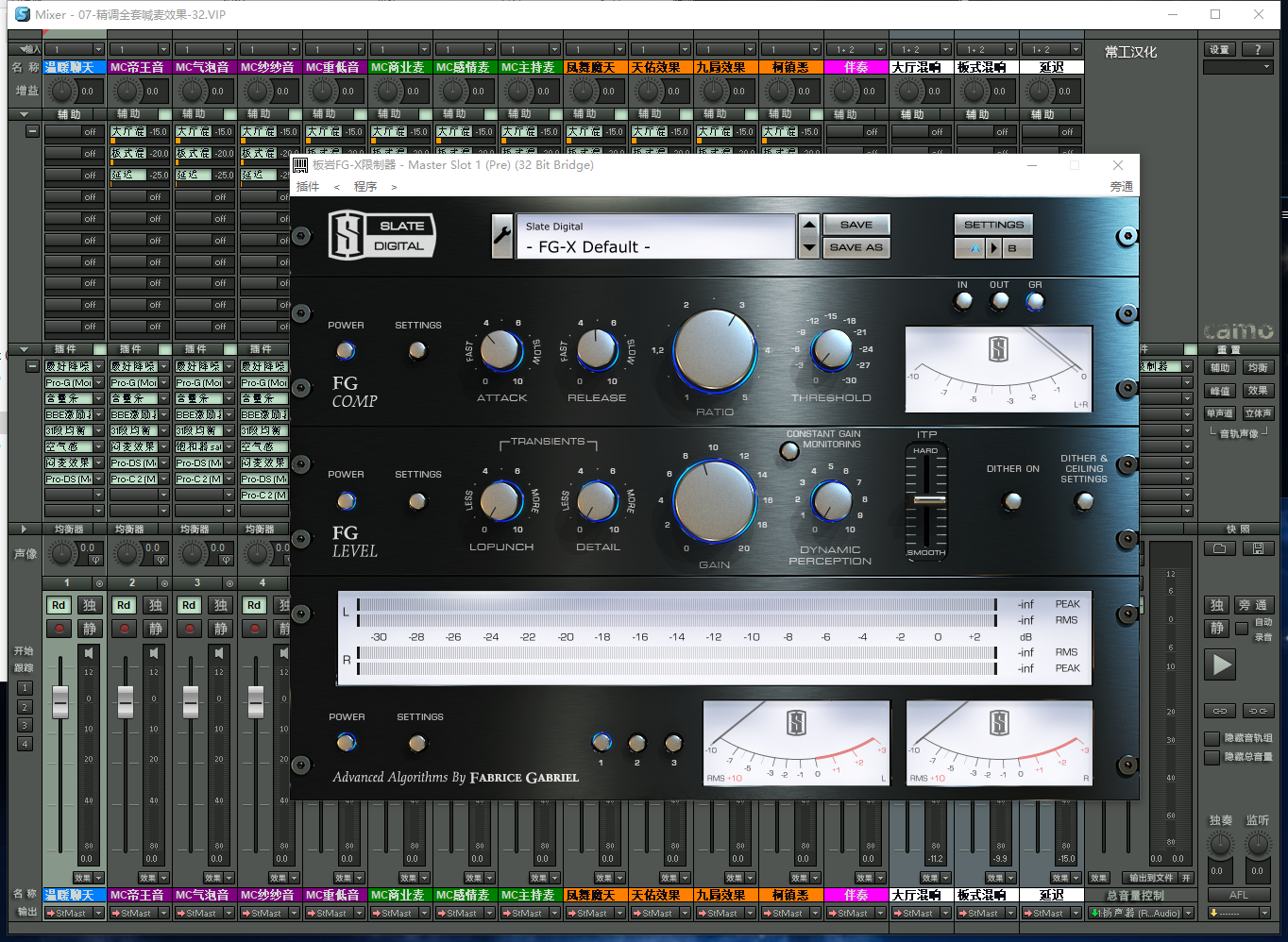
Task: Select the OUT meter mode LED
Action: point(999,301)
